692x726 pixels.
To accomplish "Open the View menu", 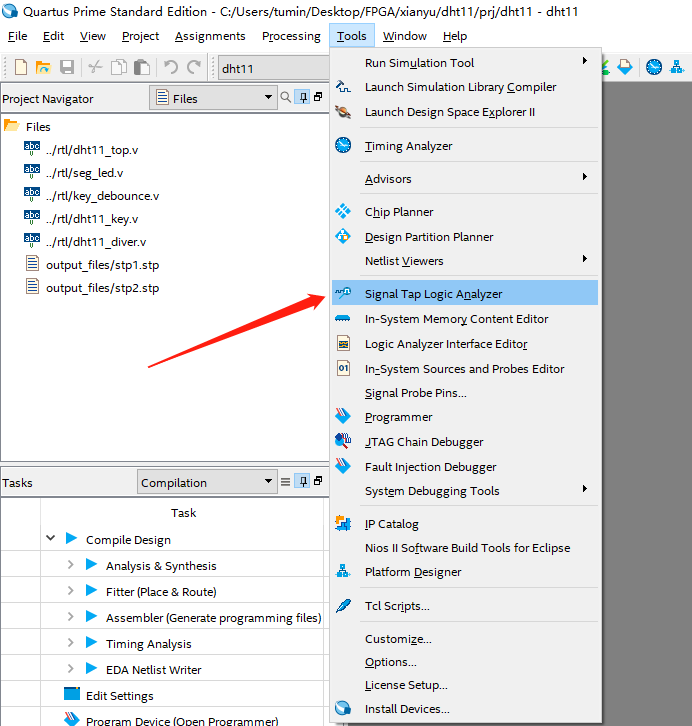I will pos(93,36).
